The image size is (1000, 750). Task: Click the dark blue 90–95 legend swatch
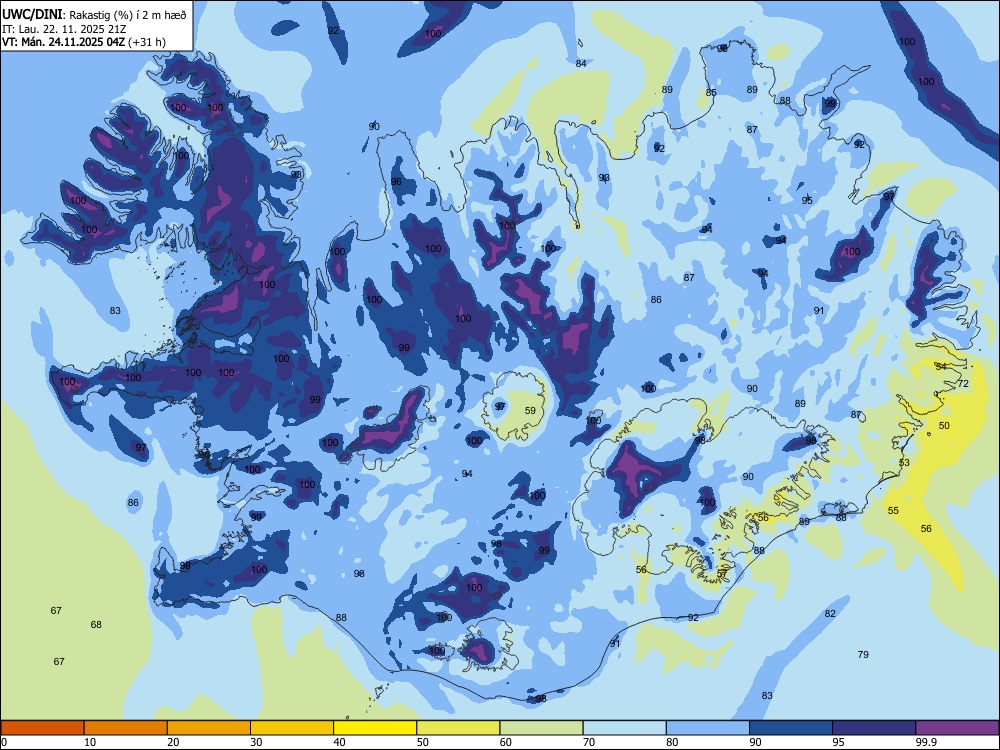click(791, 728)
